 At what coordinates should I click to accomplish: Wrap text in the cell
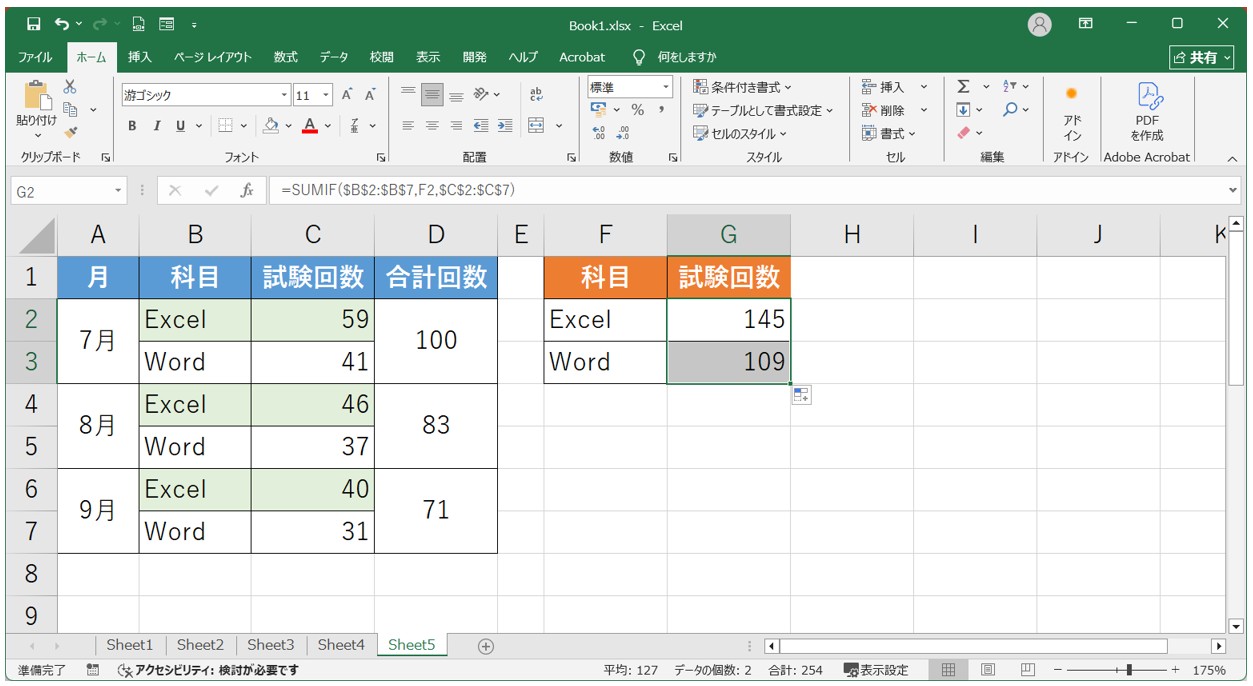[x=536, y=95]
